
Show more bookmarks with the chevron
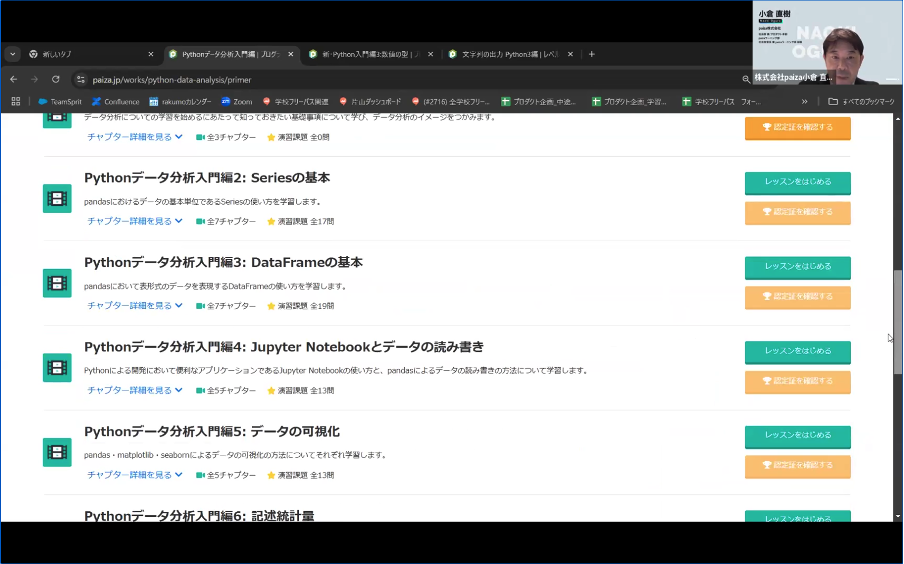(804, 101)
